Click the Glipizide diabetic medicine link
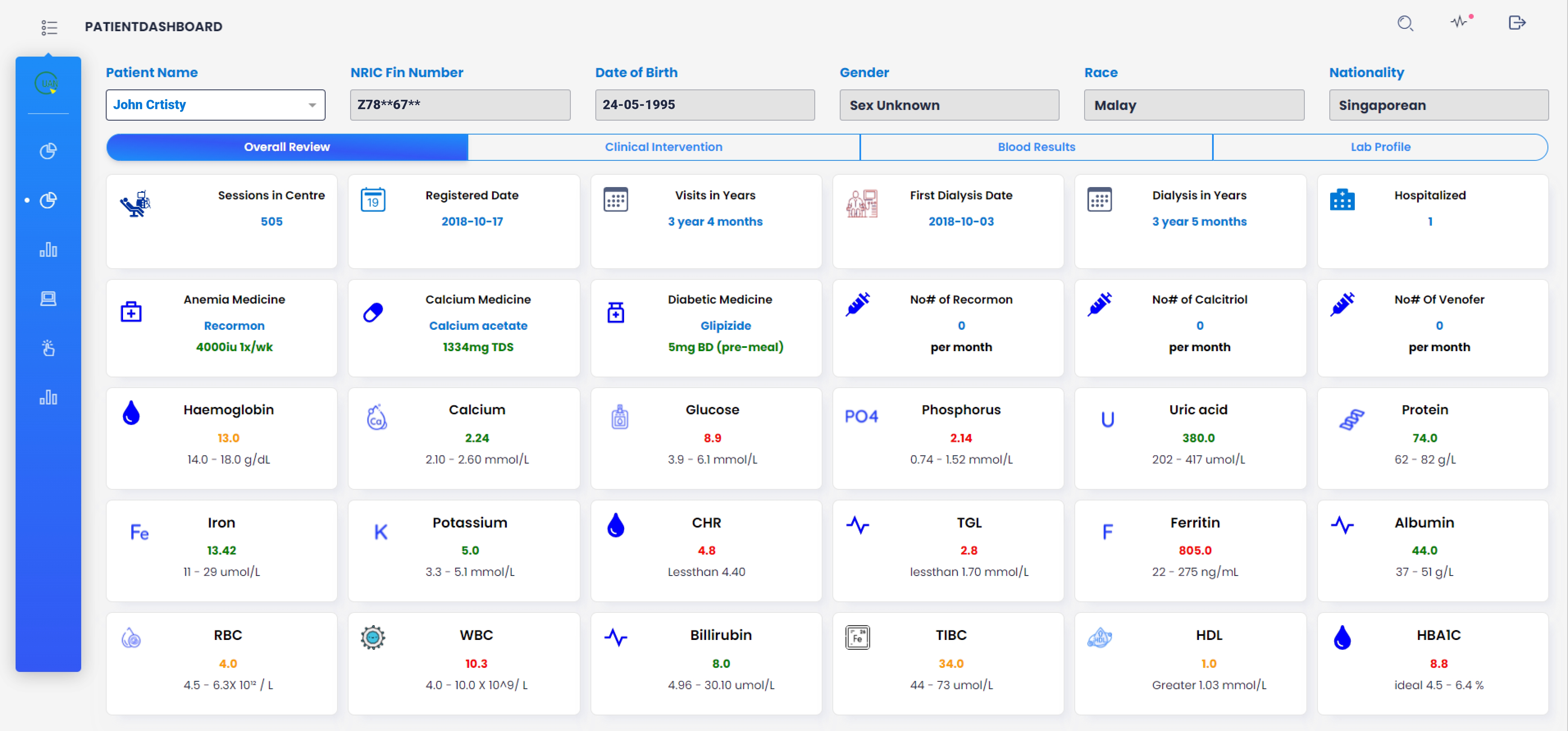Image resolution: width=1568 pixels, height=731 pixels. point(725,326)
